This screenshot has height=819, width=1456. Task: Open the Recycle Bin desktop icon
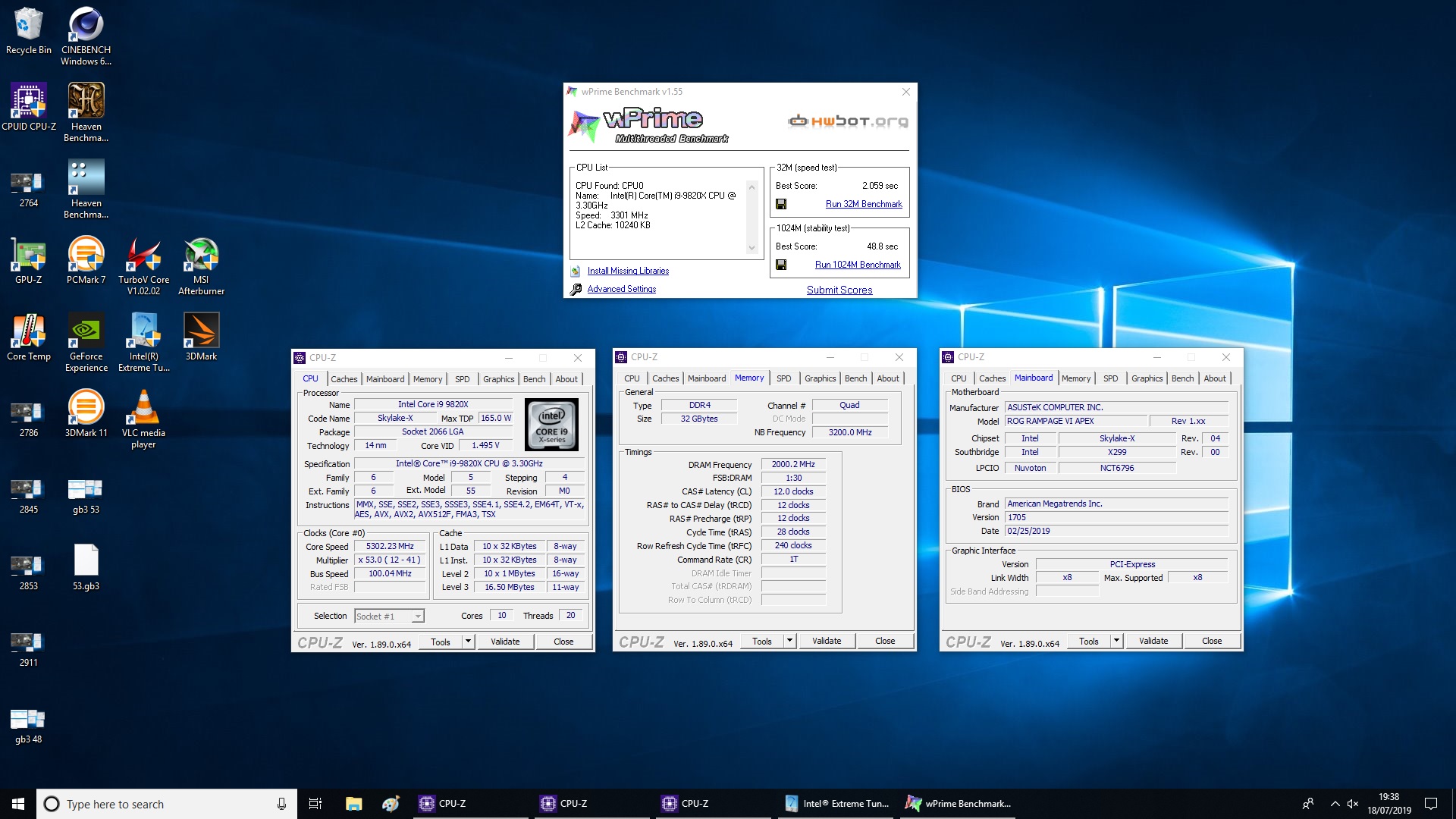(x=29, y=31)
